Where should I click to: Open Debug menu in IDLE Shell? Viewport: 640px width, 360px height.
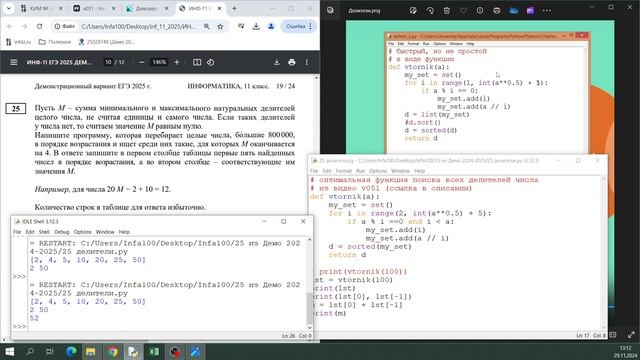(62, 232)
